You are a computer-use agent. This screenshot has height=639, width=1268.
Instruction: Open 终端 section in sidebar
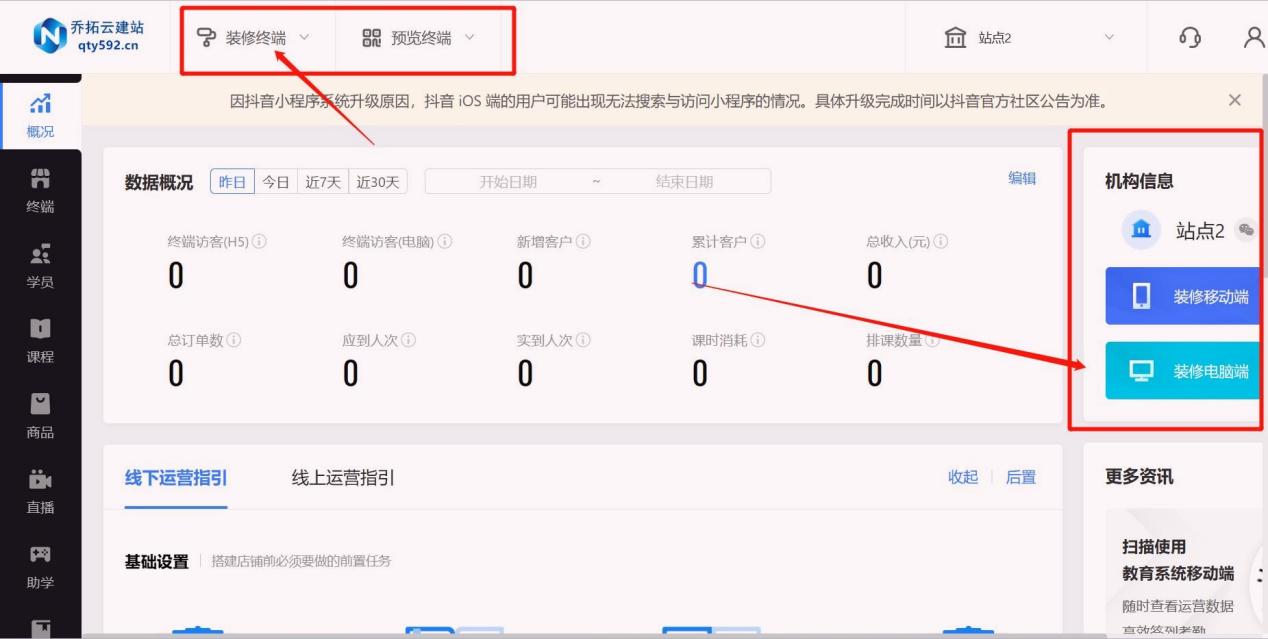pyautogui.click(x=40, y=190)
